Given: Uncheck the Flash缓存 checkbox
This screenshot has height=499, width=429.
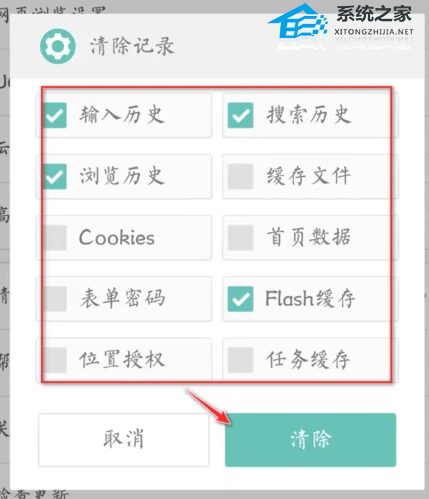Looking at the screenshot, I should tap(240, 299).
